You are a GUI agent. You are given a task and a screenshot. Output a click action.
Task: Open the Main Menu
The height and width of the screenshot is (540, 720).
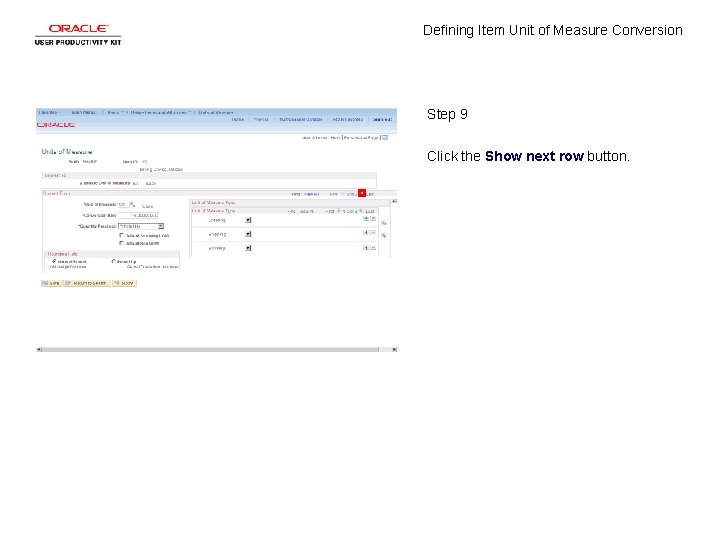[84, 112]
